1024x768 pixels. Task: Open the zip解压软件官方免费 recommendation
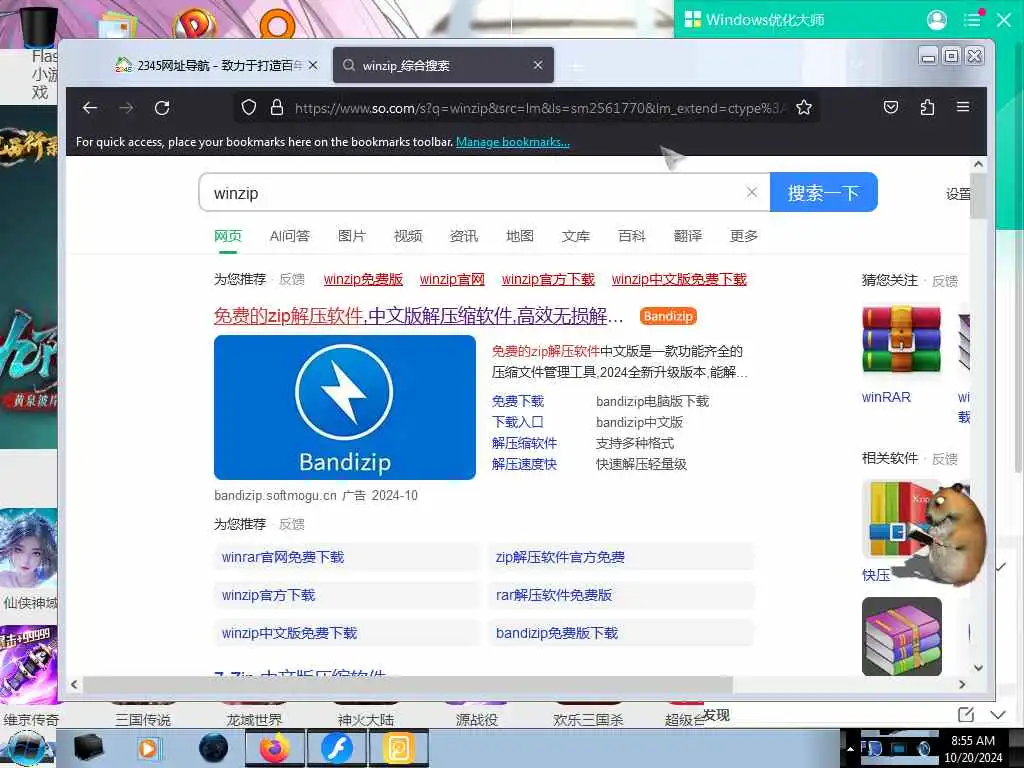[621, 557]
